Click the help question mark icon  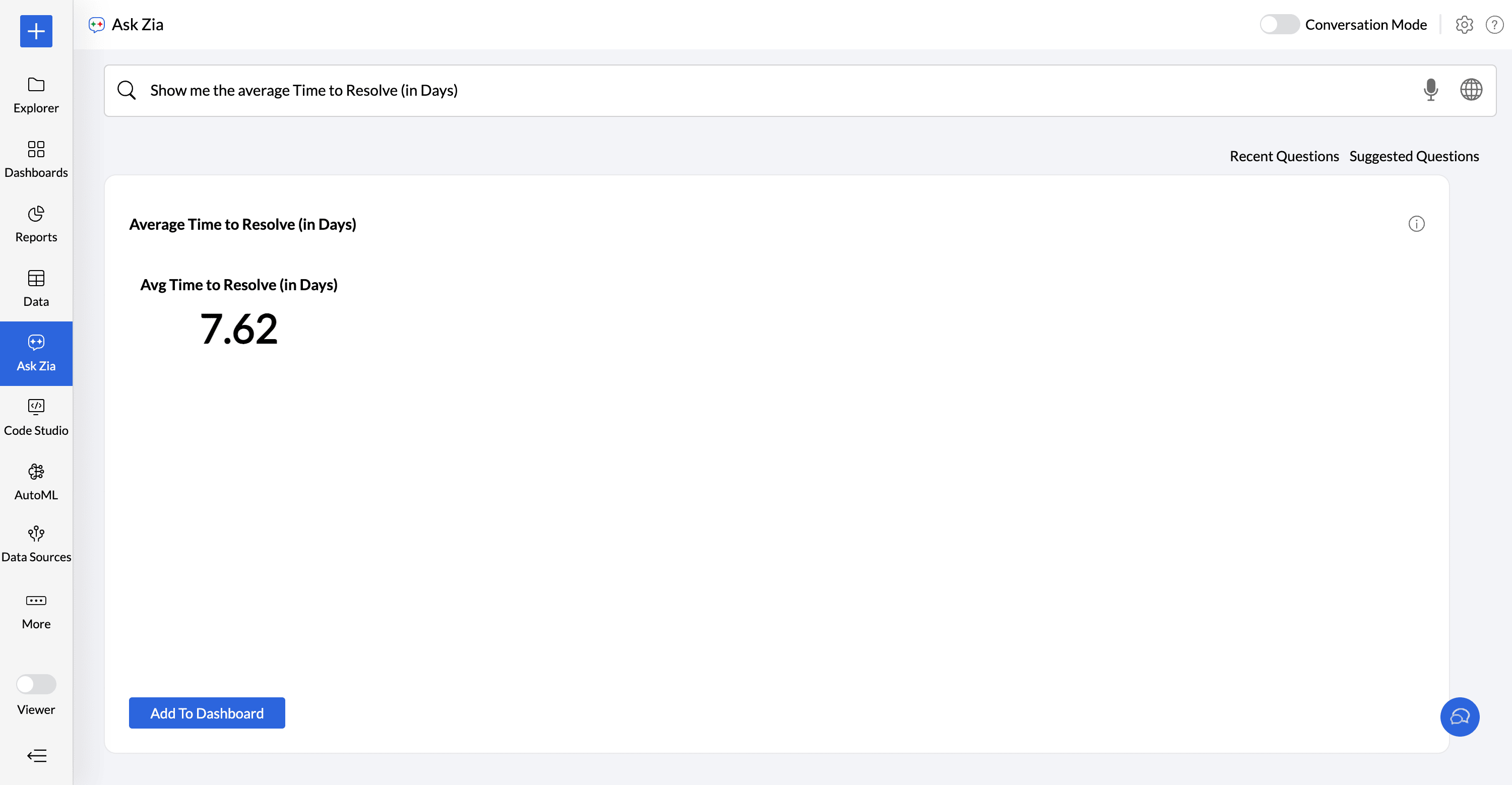click(x=1494, y=25)
